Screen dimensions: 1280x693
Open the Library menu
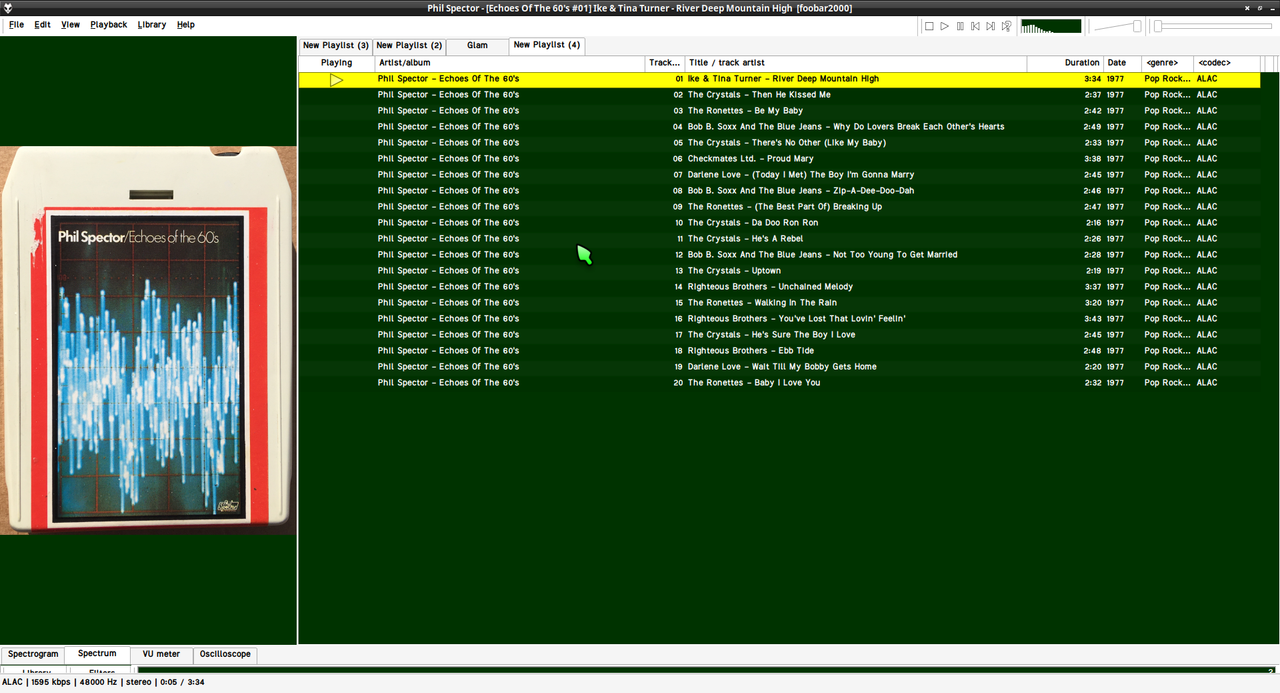click(x=152, y=24)
